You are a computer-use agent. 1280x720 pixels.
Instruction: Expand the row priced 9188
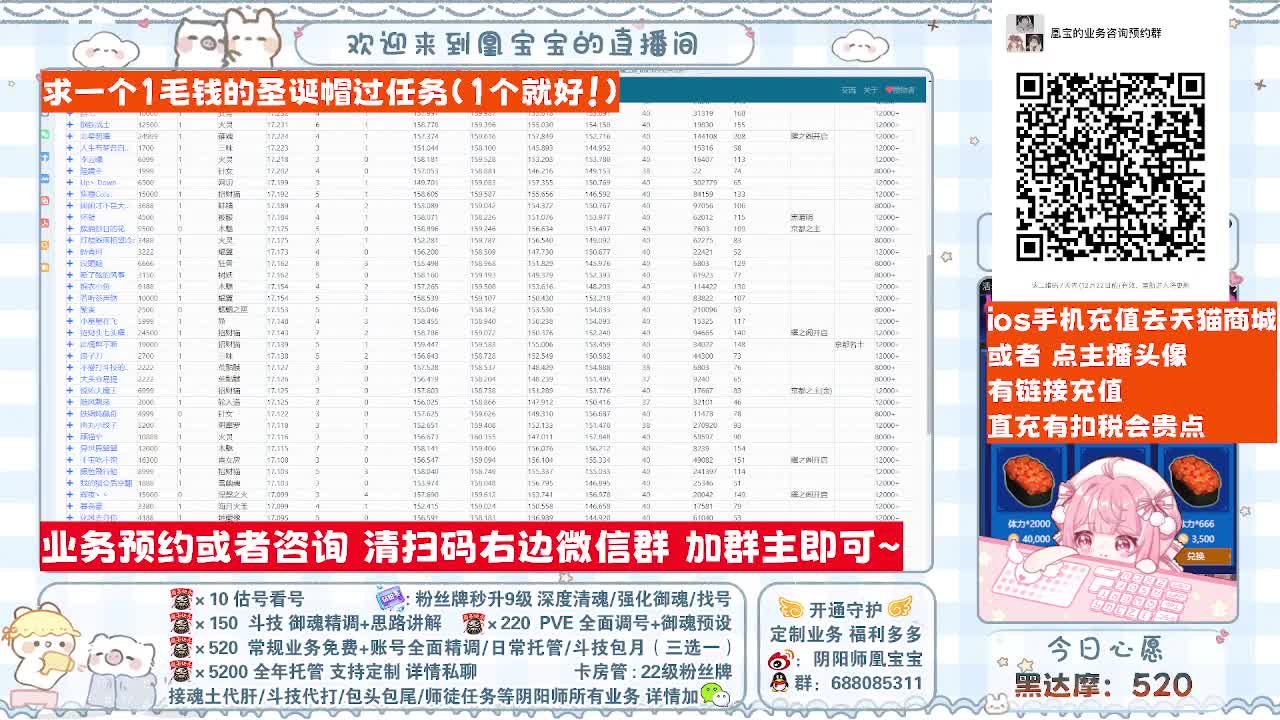(x=70, y=287)
